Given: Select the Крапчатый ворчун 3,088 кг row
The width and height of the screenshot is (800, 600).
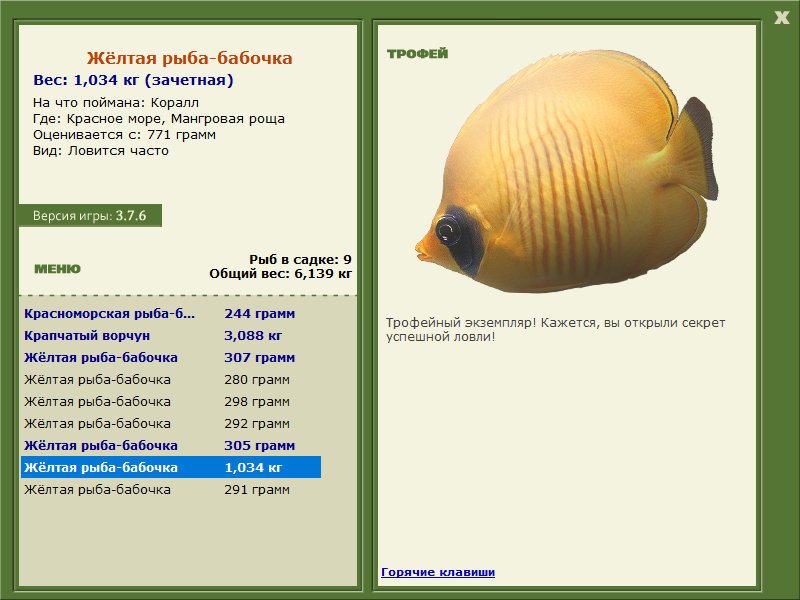Looking at the screenshot, I should coord(171,336).
